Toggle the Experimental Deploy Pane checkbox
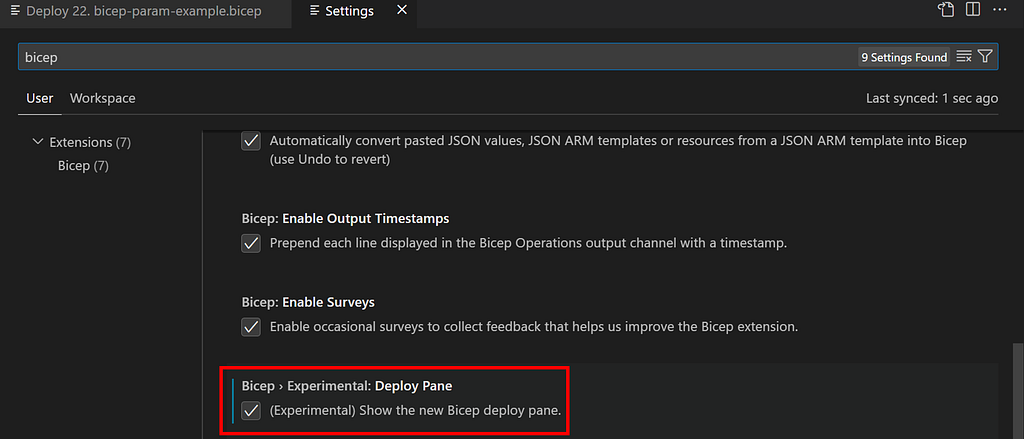Image resolution: width=1024 pixels, height=439 pixels. point(251,411)
